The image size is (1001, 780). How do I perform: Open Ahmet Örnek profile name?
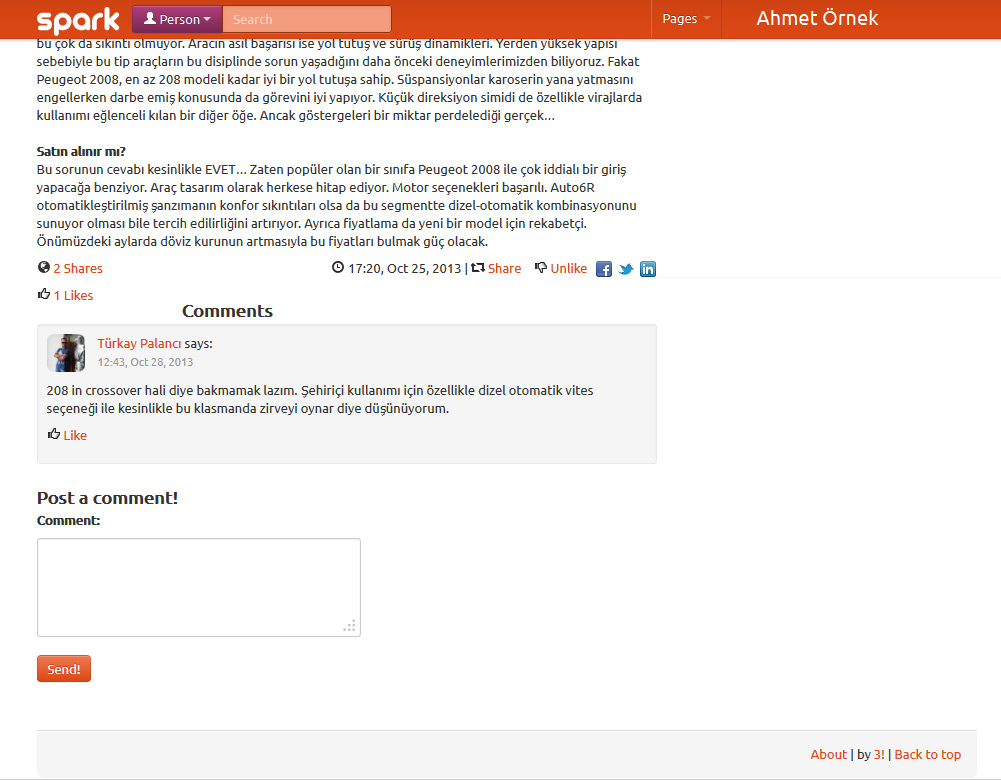817,18
